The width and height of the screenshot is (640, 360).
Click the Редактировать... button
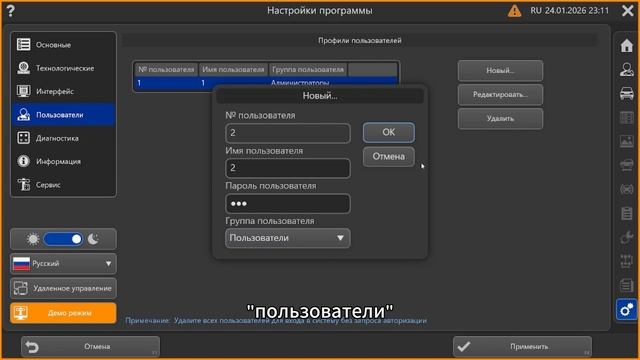coord(500,95)
